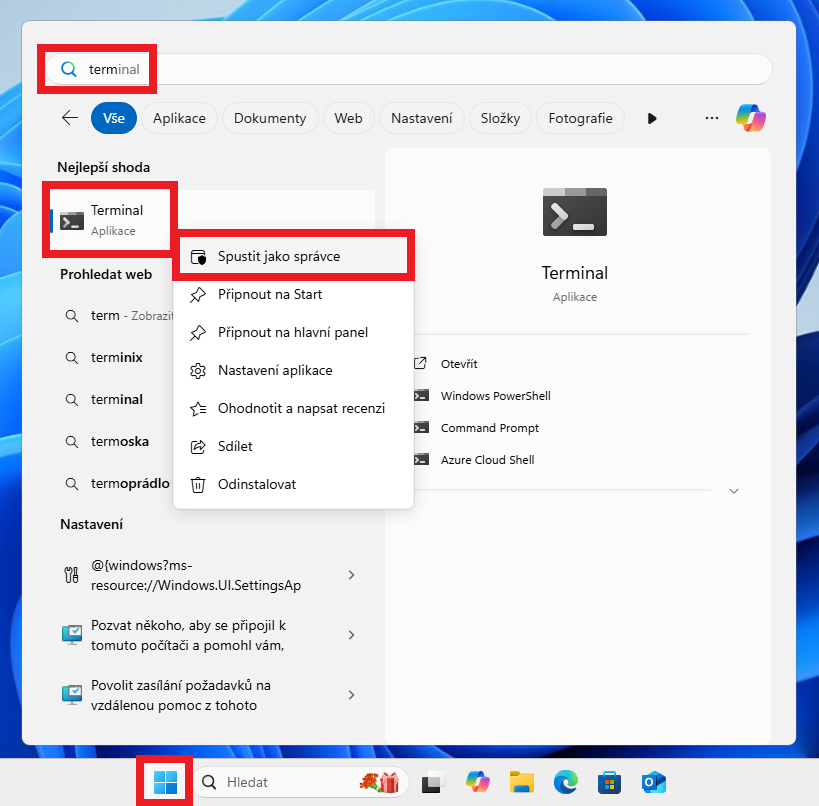Viewport: 819px width, 806px height.
Task: Select 'Připnout na Start' in the context menu
Action: 270,294
